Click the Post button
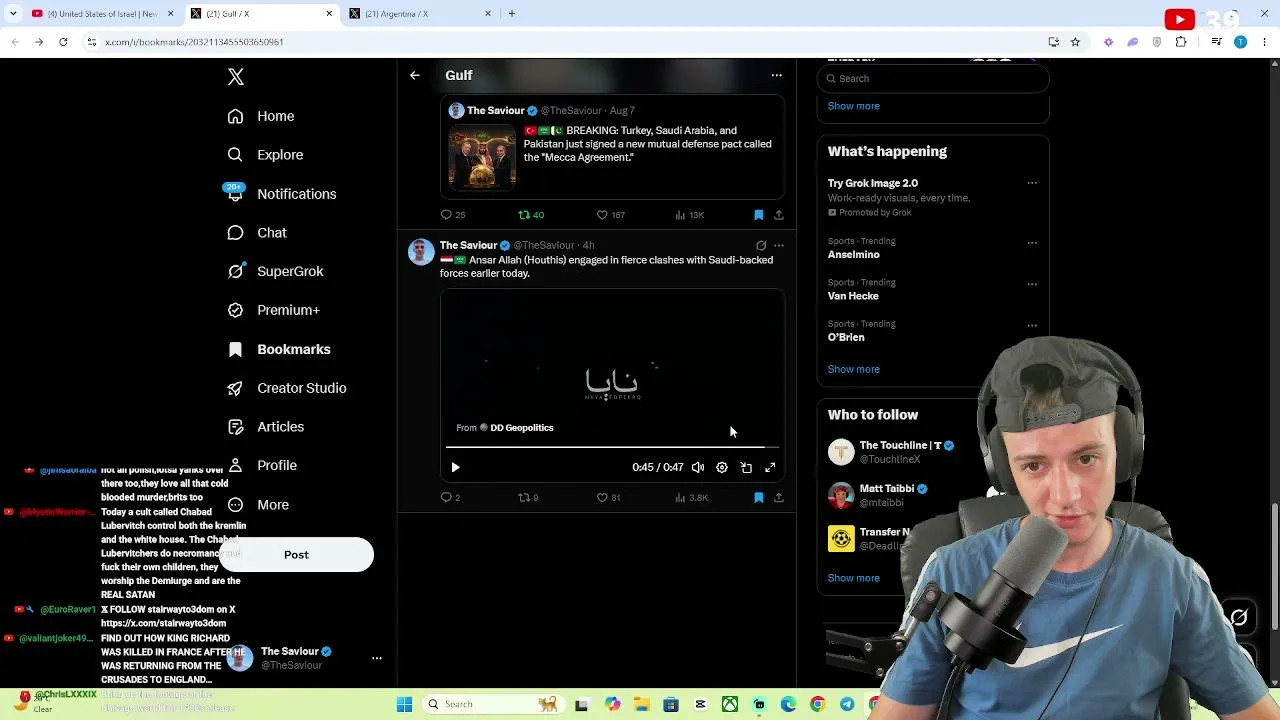Screen dimensions: 1280x720 (x=296, y=555)
